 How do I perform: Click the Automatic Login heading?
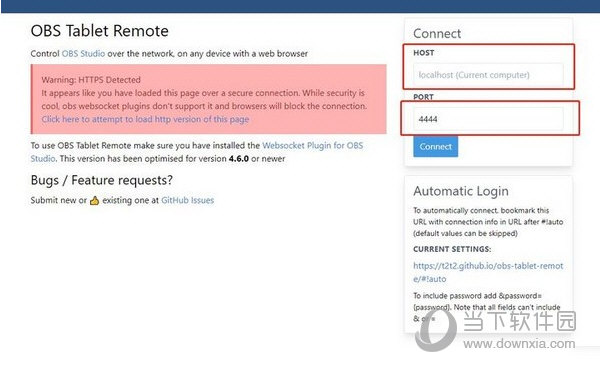461,191
